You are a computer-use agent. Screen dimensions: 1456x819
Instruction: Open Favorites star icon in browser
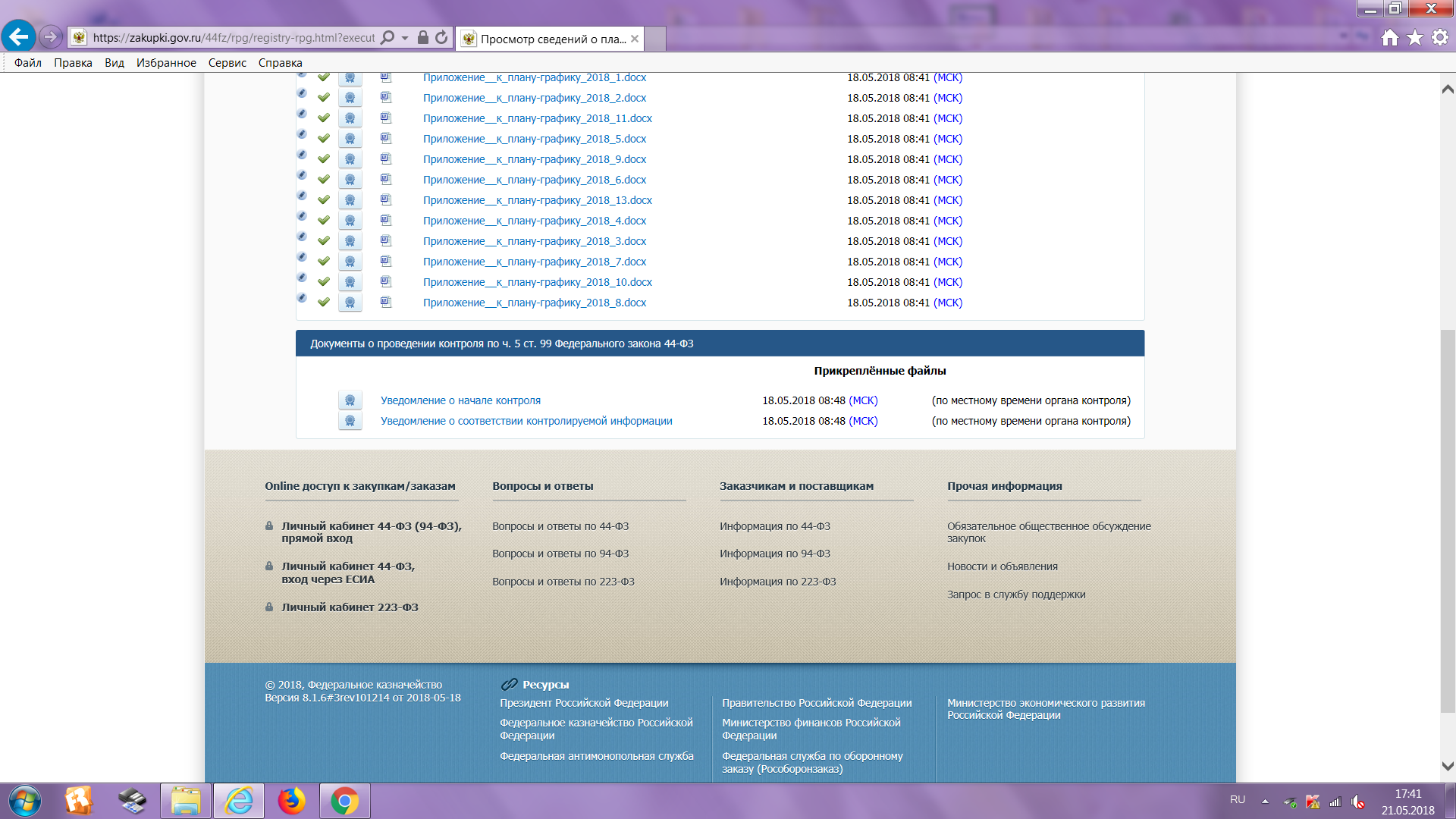pos(1414,38)
